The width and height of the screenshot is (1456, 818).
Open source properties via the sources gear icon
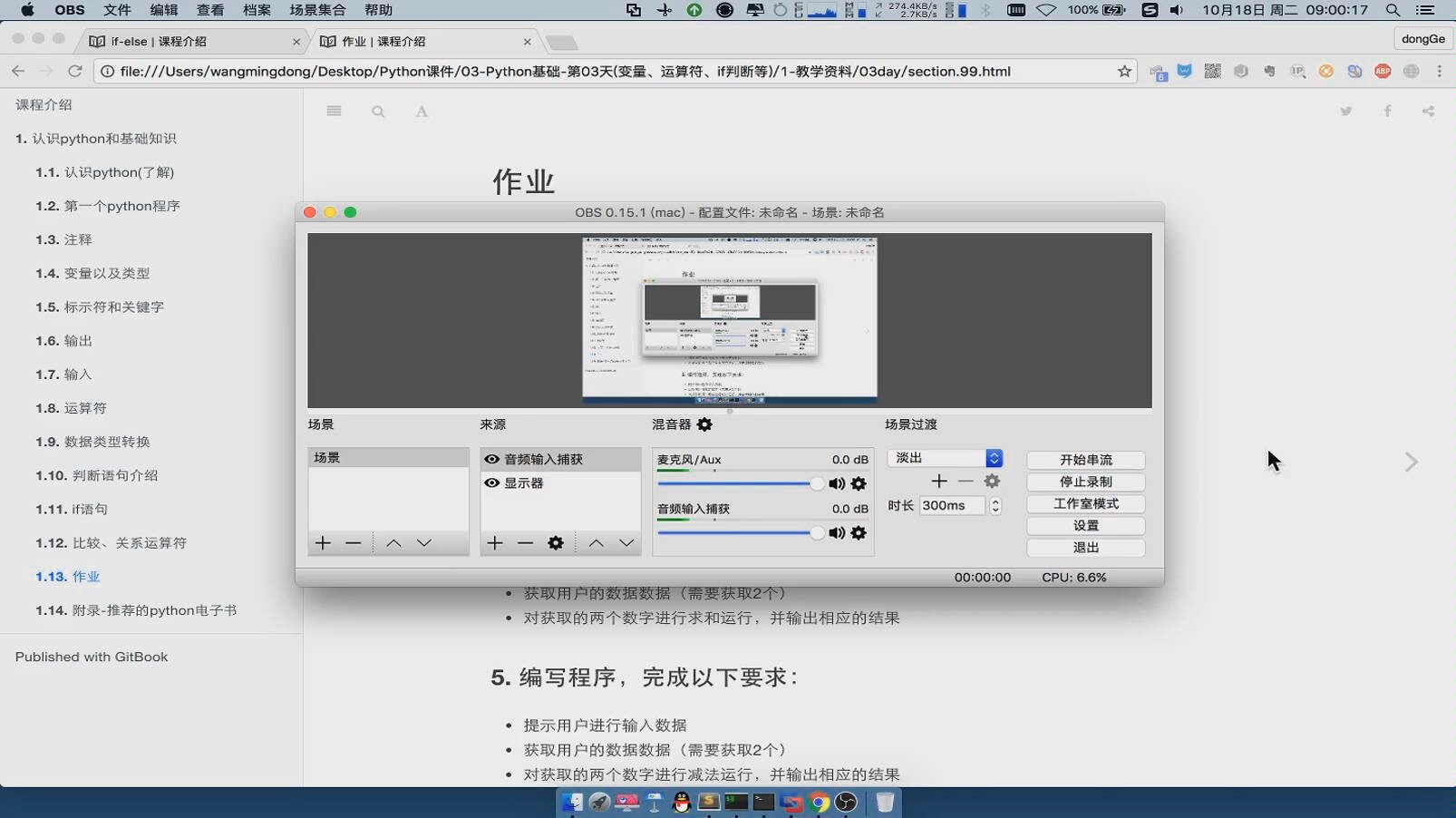coord(556,542)
